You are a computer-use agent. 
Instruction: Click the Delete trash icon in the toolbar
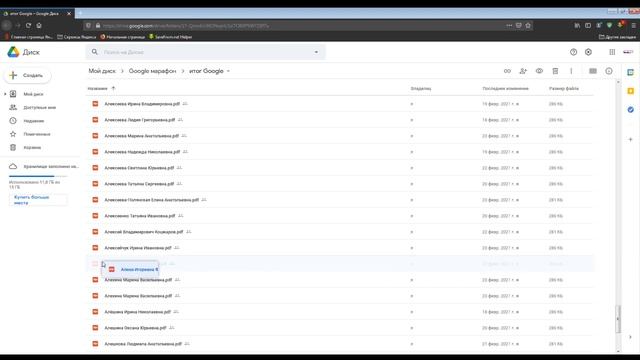tap(555, 71)
